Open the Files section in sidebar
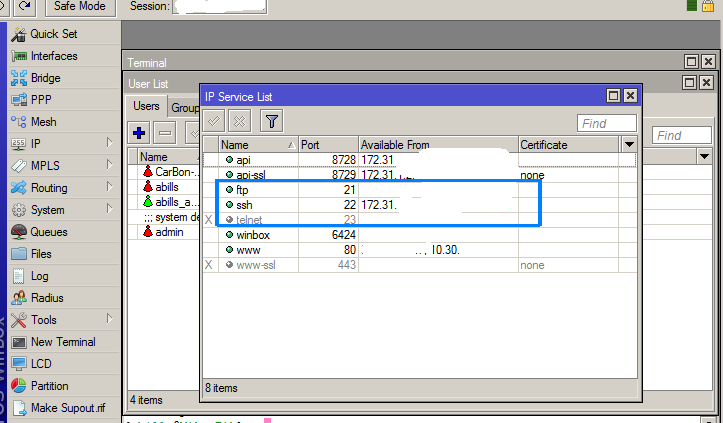The height and width of the screenshot is (423, 723). click(40, 254)
